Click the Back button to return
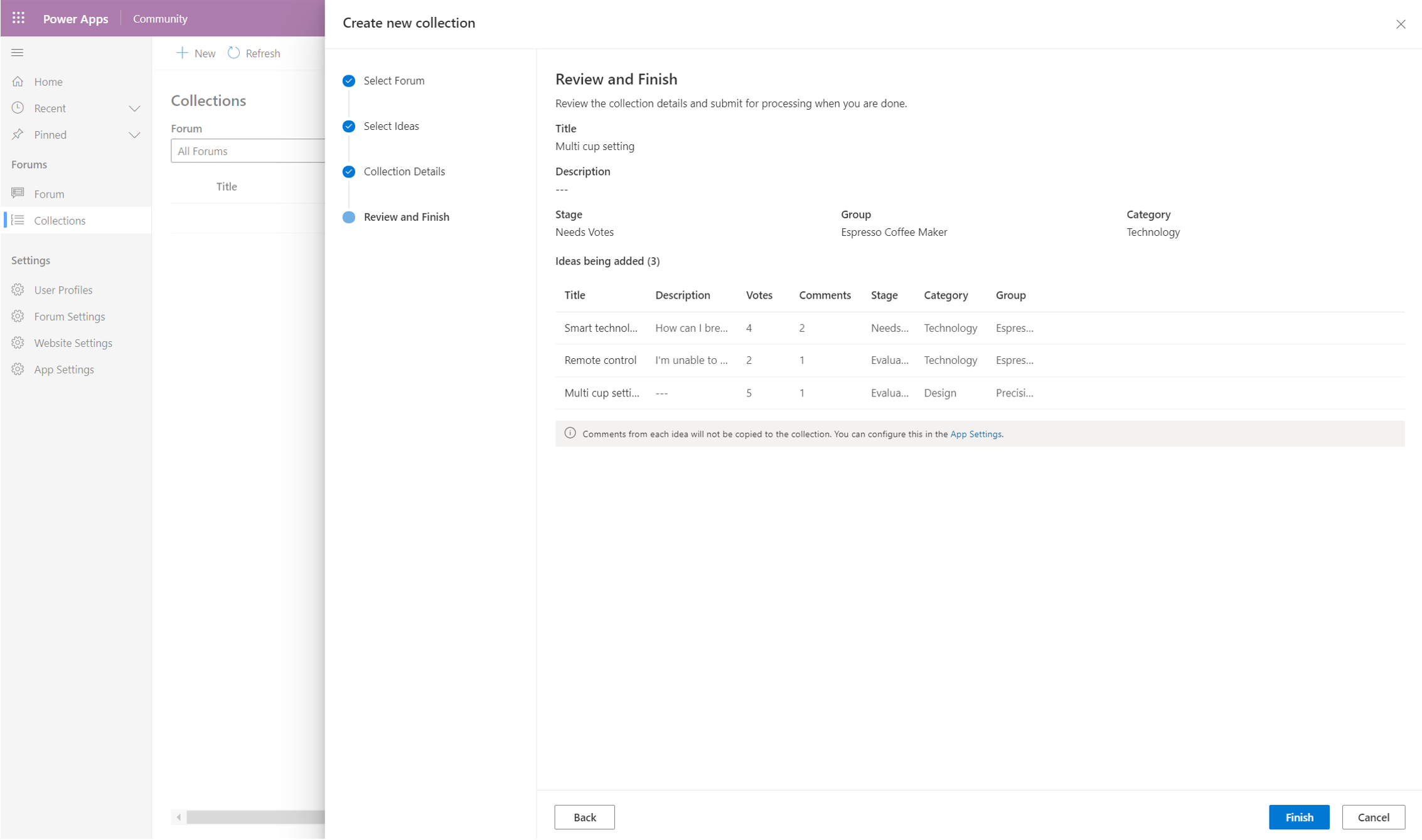Screen dimensions: 1422x840 coord(584,817)
